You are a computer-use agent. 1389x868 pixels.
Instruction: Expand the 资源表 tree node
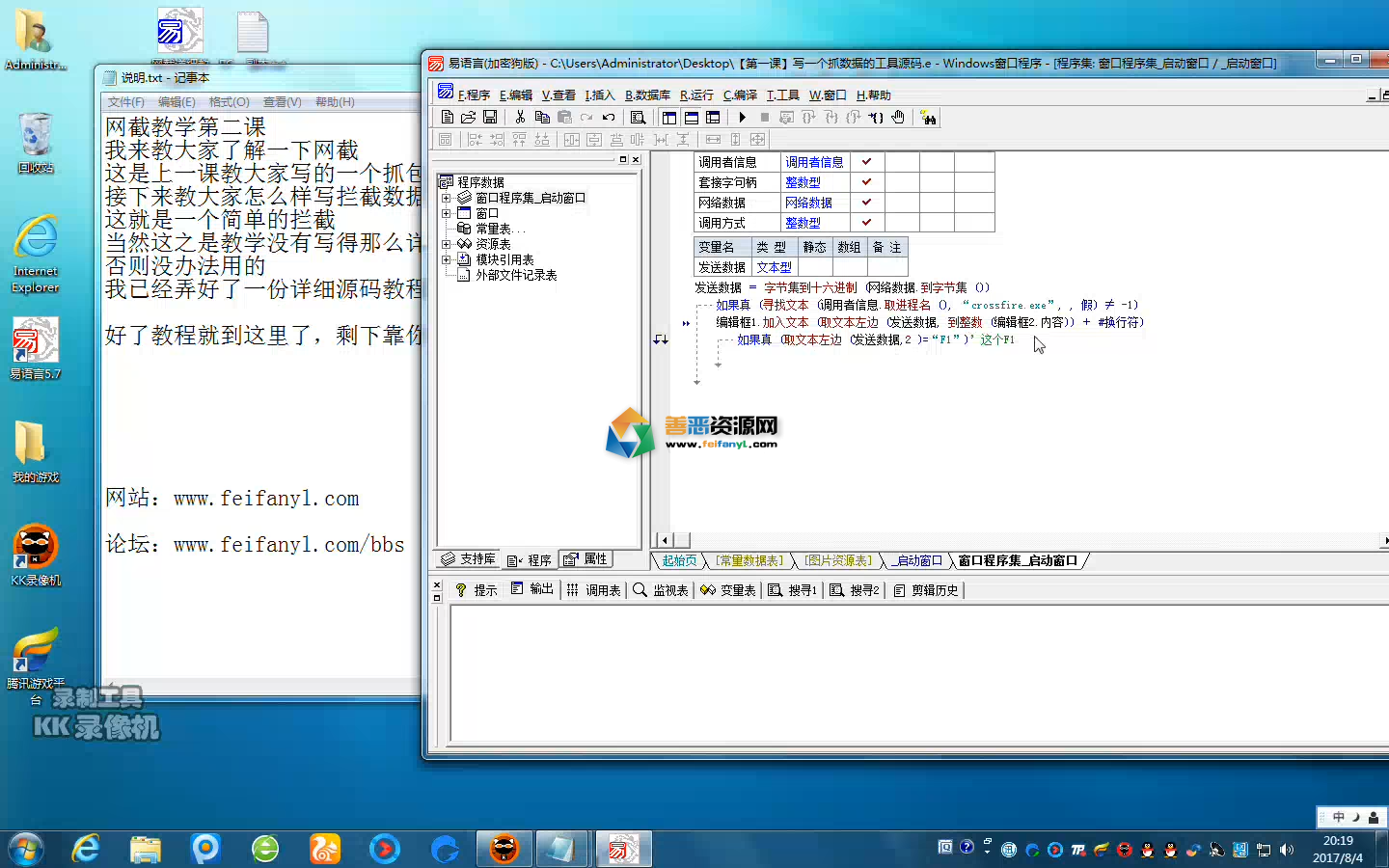tap(446, 244)
